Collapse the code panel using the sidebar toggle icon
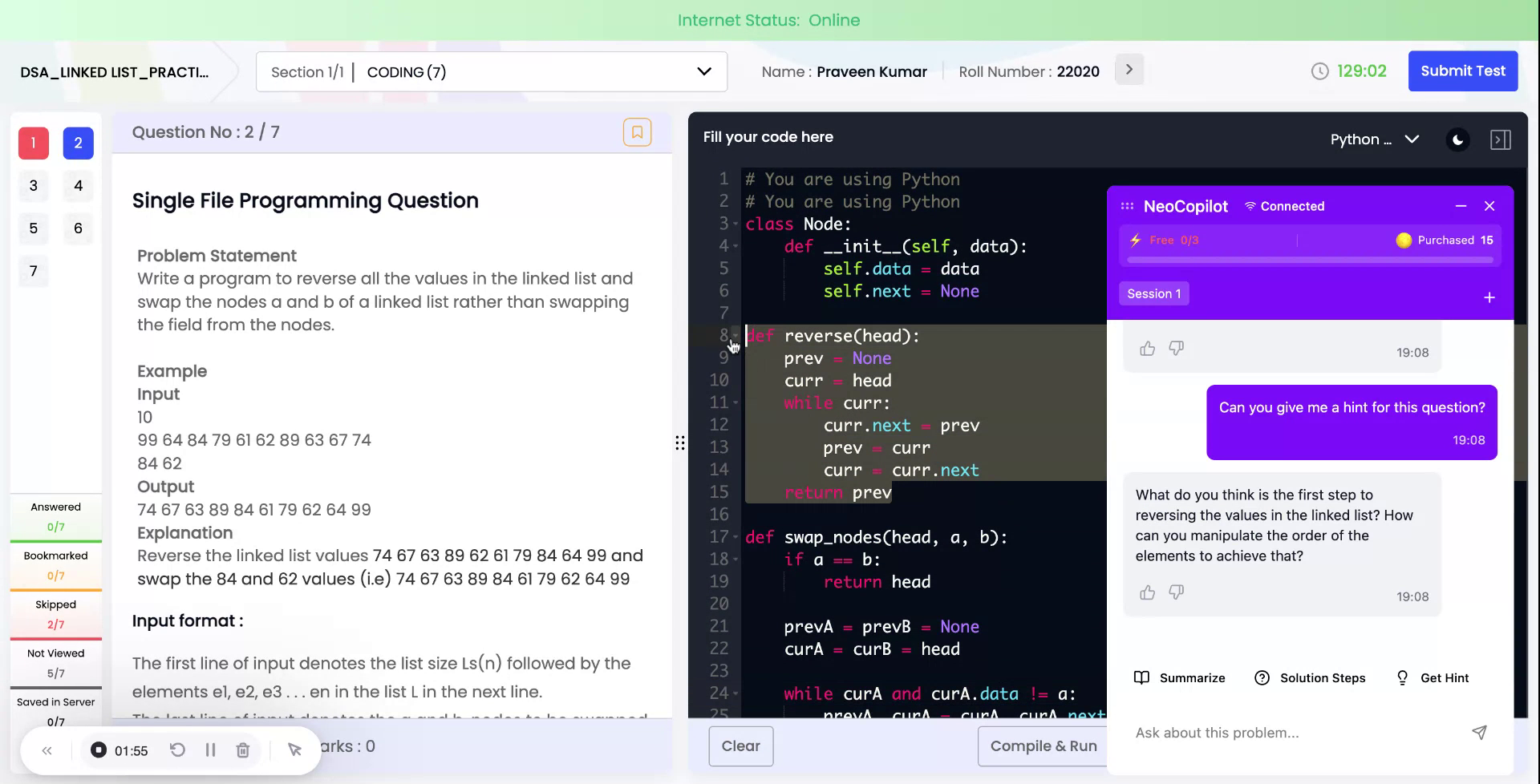This screenshot has height=784, width=1540. click(1501, 139)
